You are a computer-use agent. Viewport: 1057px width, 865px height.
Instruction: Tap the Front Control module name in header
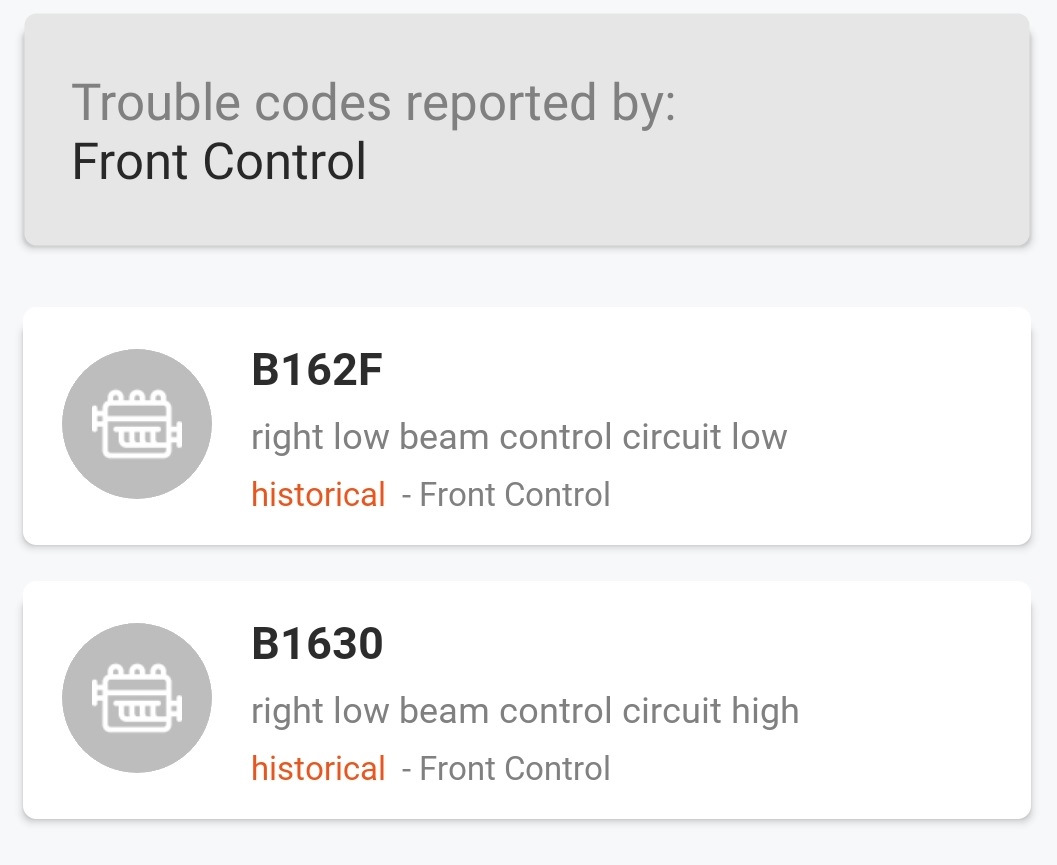point(219,162)
